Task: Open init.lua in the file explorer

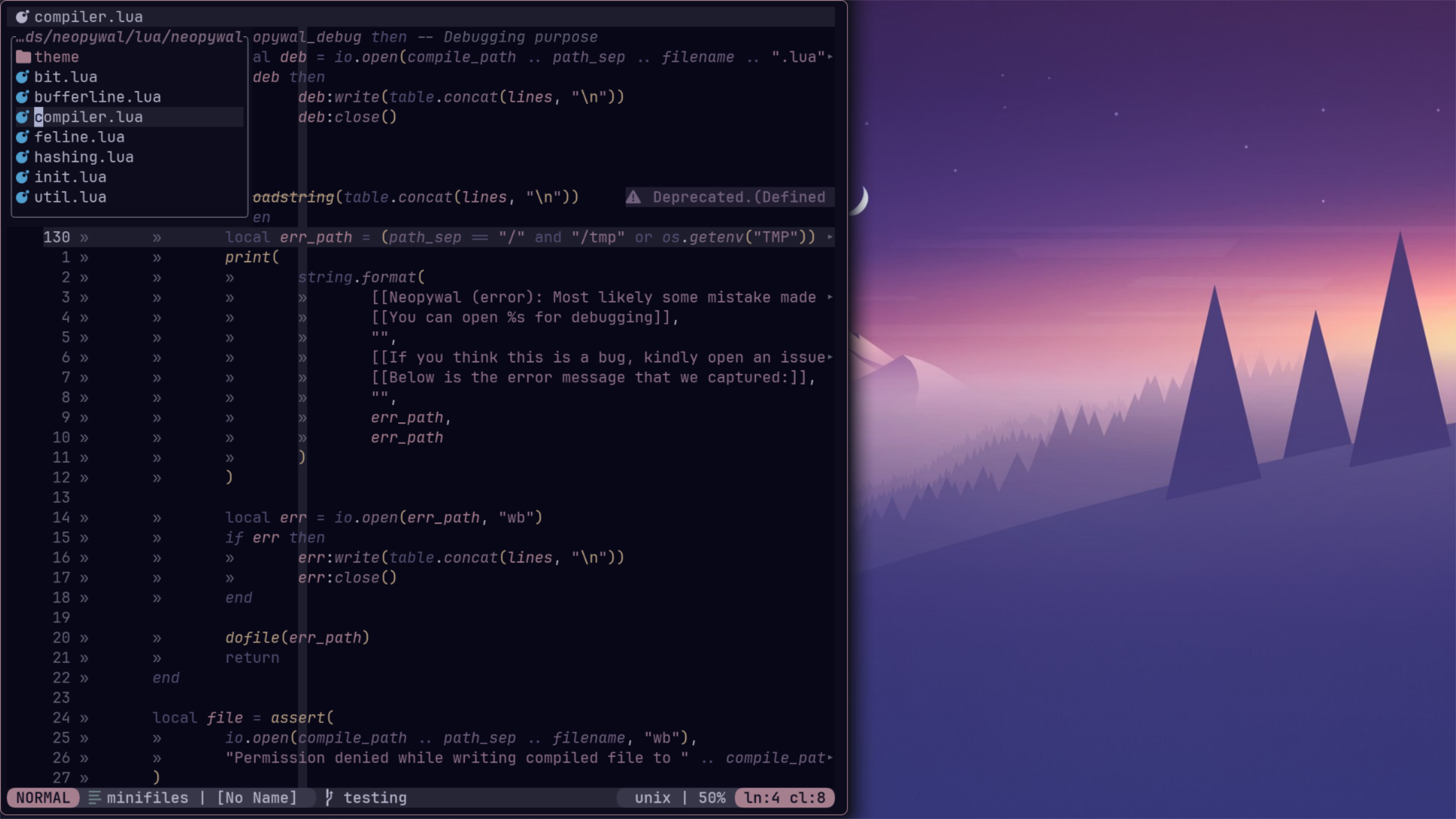Action: [70, 177]
